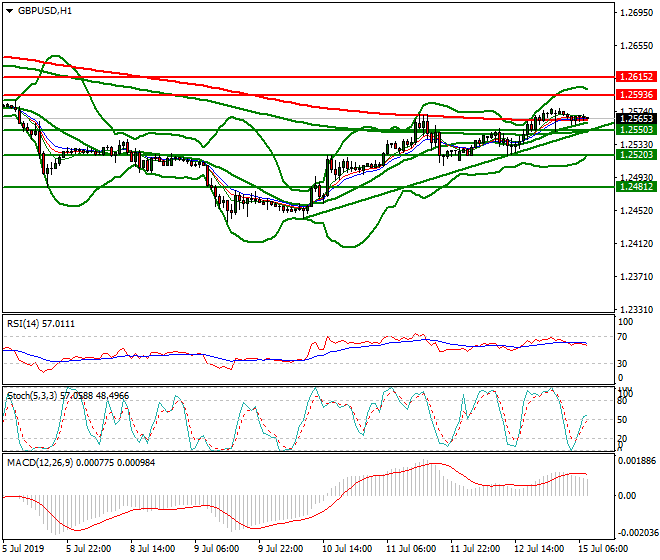This screenshot has height=560, width=660.
Task: Click the Stochastic scale level 50
Action: (x=623, y=420)
